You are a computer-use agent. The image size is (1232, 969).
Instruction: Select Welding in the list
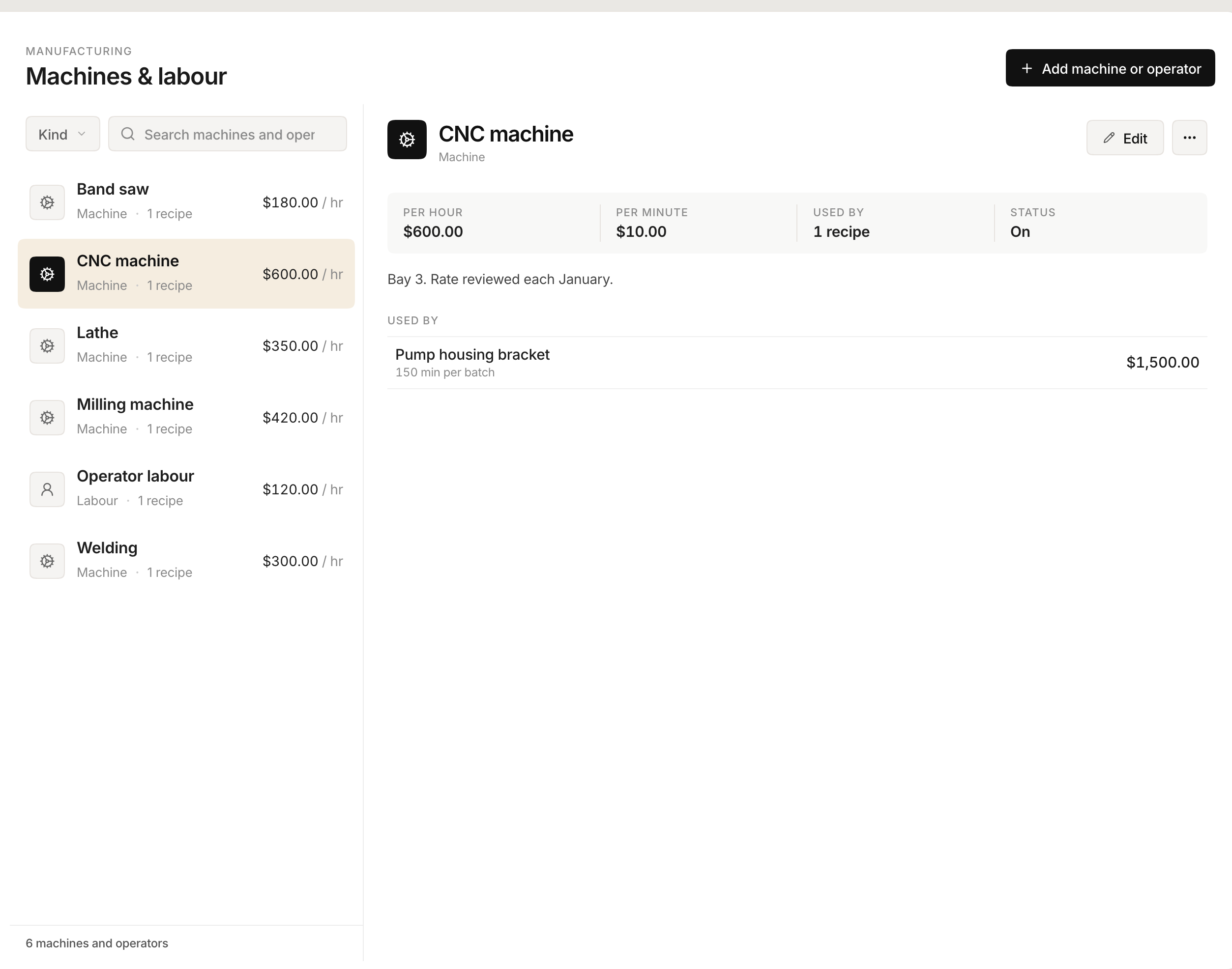186,561
